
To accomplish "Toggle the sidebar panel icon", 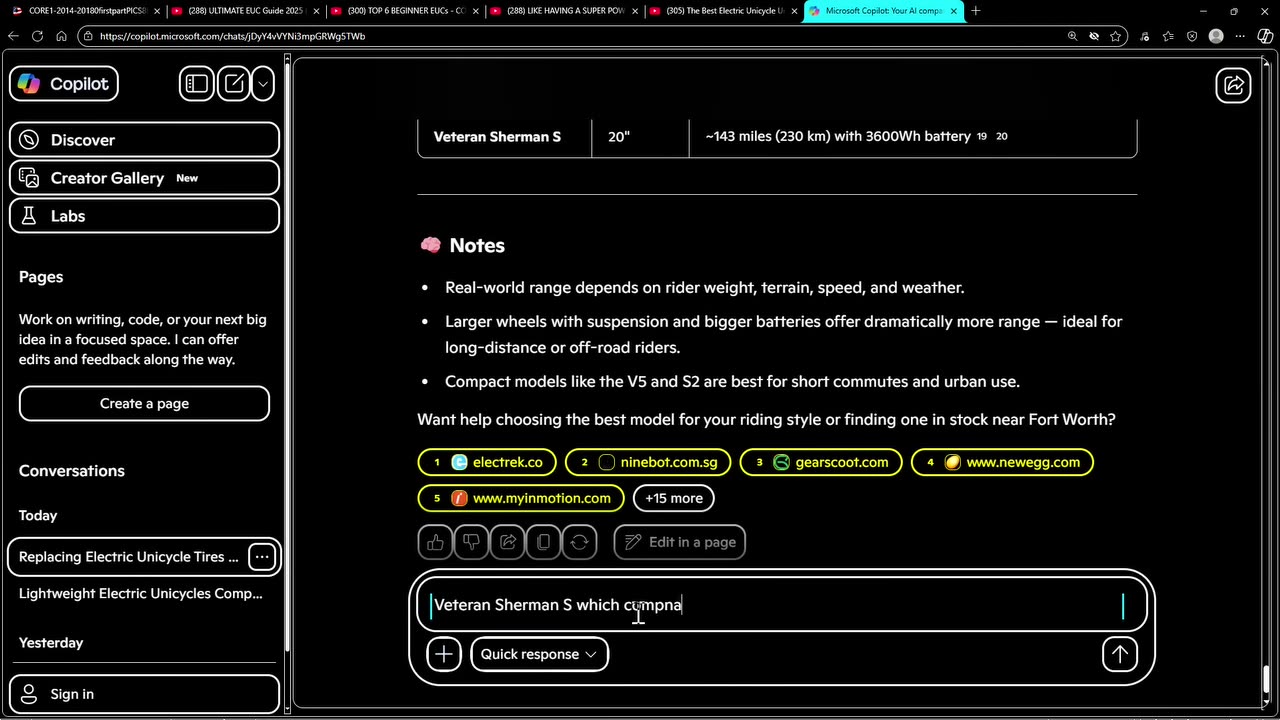I will tap(196, 84).
